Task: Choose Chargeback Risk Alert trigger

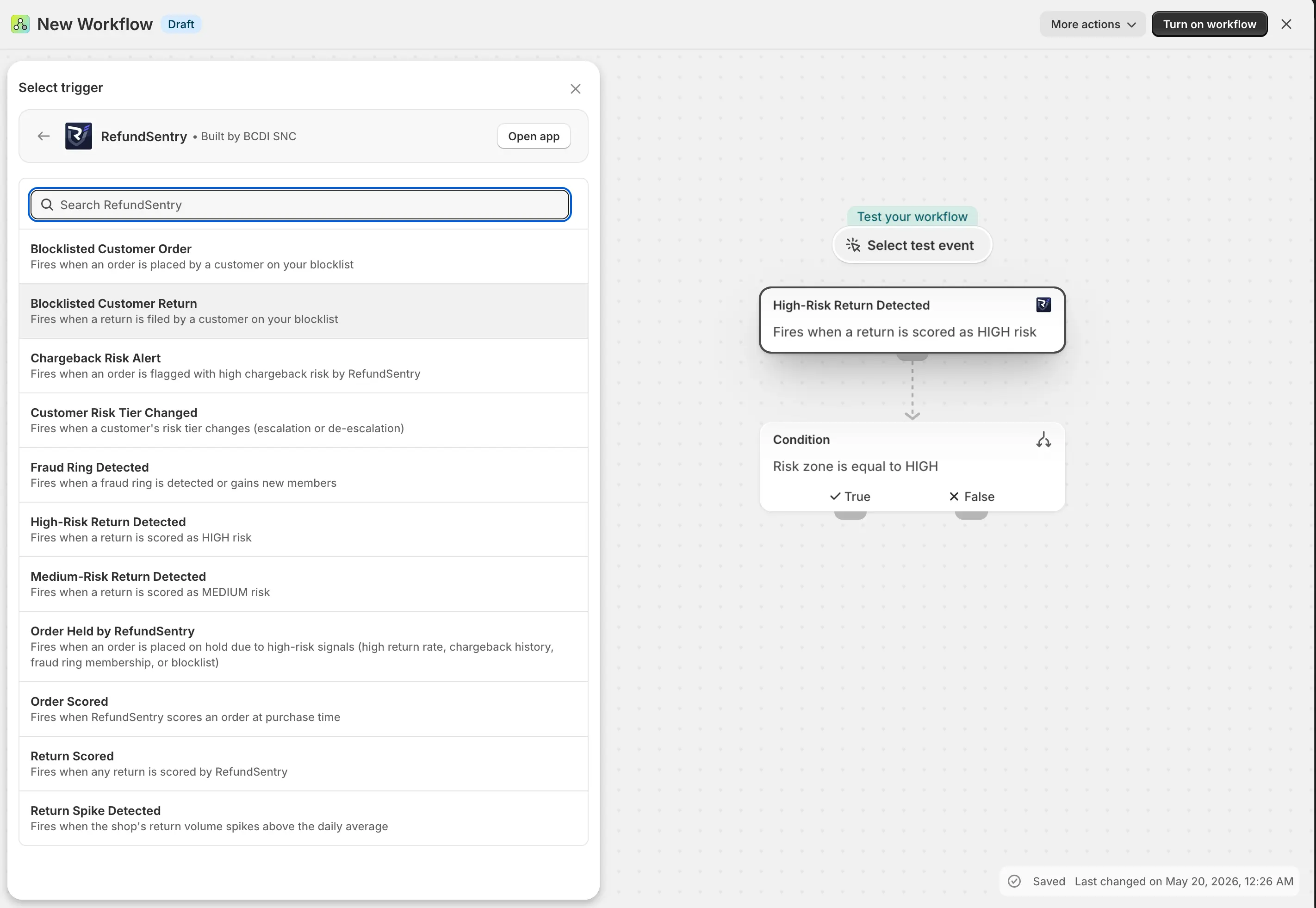Action: 303,366
